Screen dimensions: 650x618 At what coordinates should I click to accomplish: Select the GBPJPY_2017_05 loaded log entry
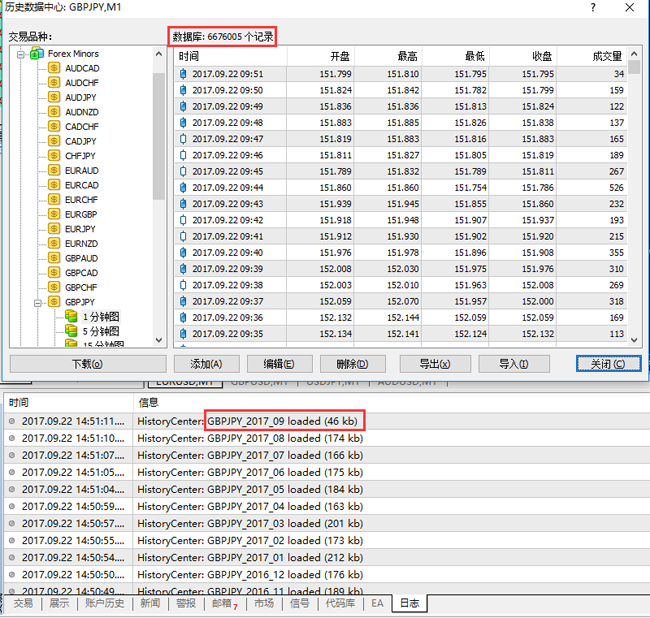[326, 490]
